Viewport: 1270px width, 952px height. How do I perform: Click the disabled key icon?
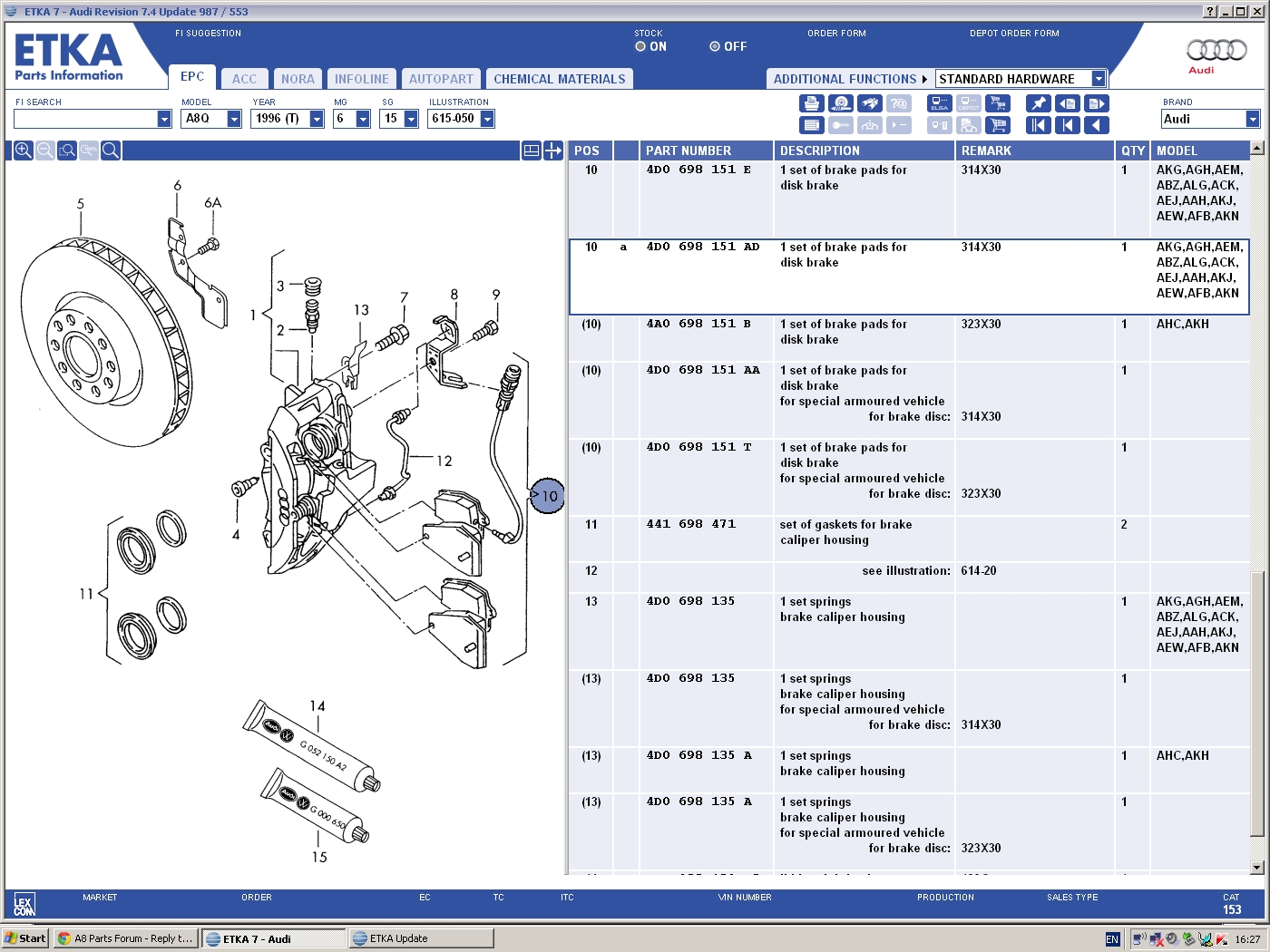(x=841, y=125)
